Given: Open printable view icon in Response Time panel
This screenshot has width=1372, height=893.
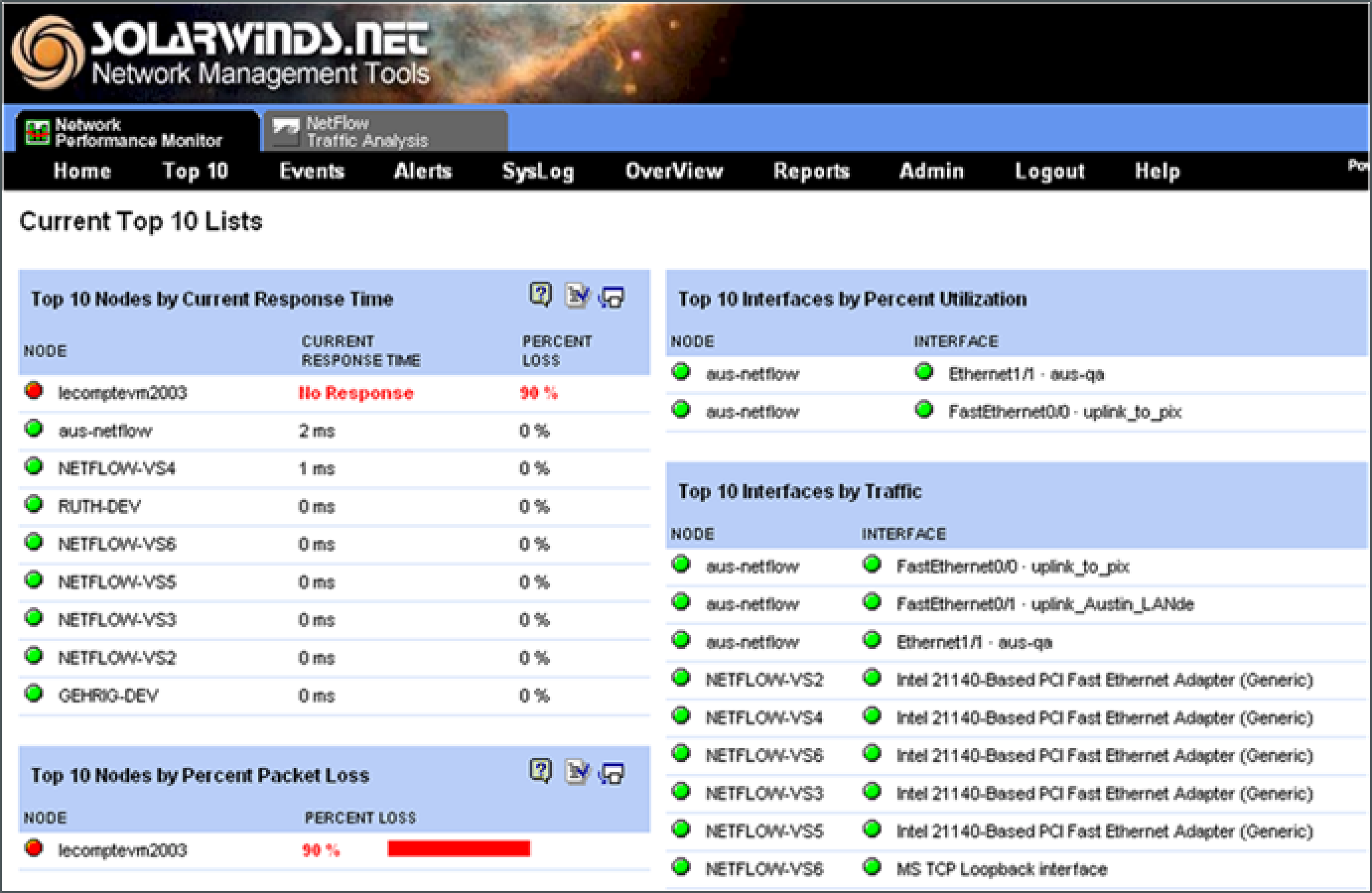Looking at the screenshot, I should click(x=612, y=297).
